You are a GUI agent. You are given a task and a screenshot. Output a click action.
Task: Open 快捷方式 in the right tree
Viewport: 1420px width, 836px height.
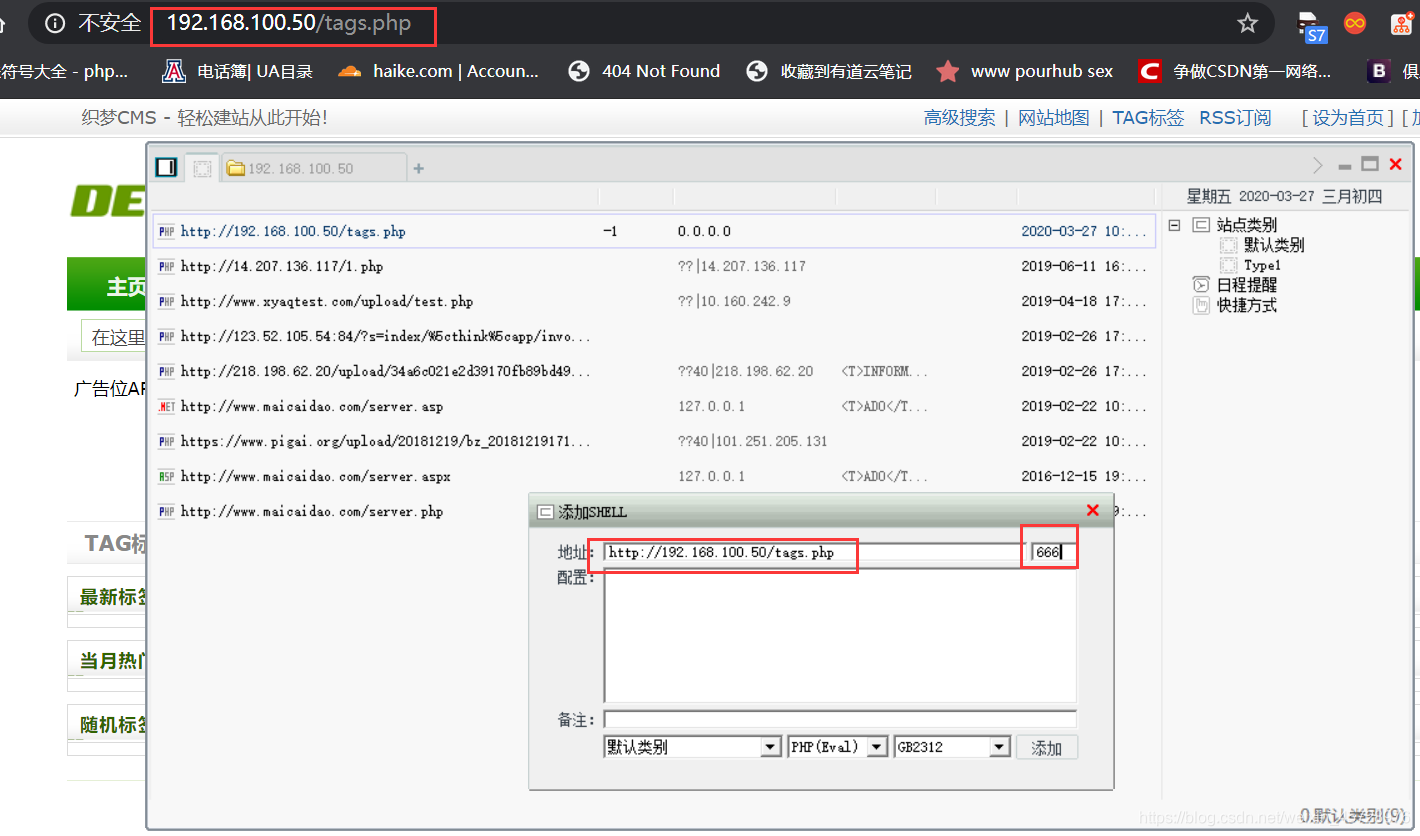click(1246, 305)
